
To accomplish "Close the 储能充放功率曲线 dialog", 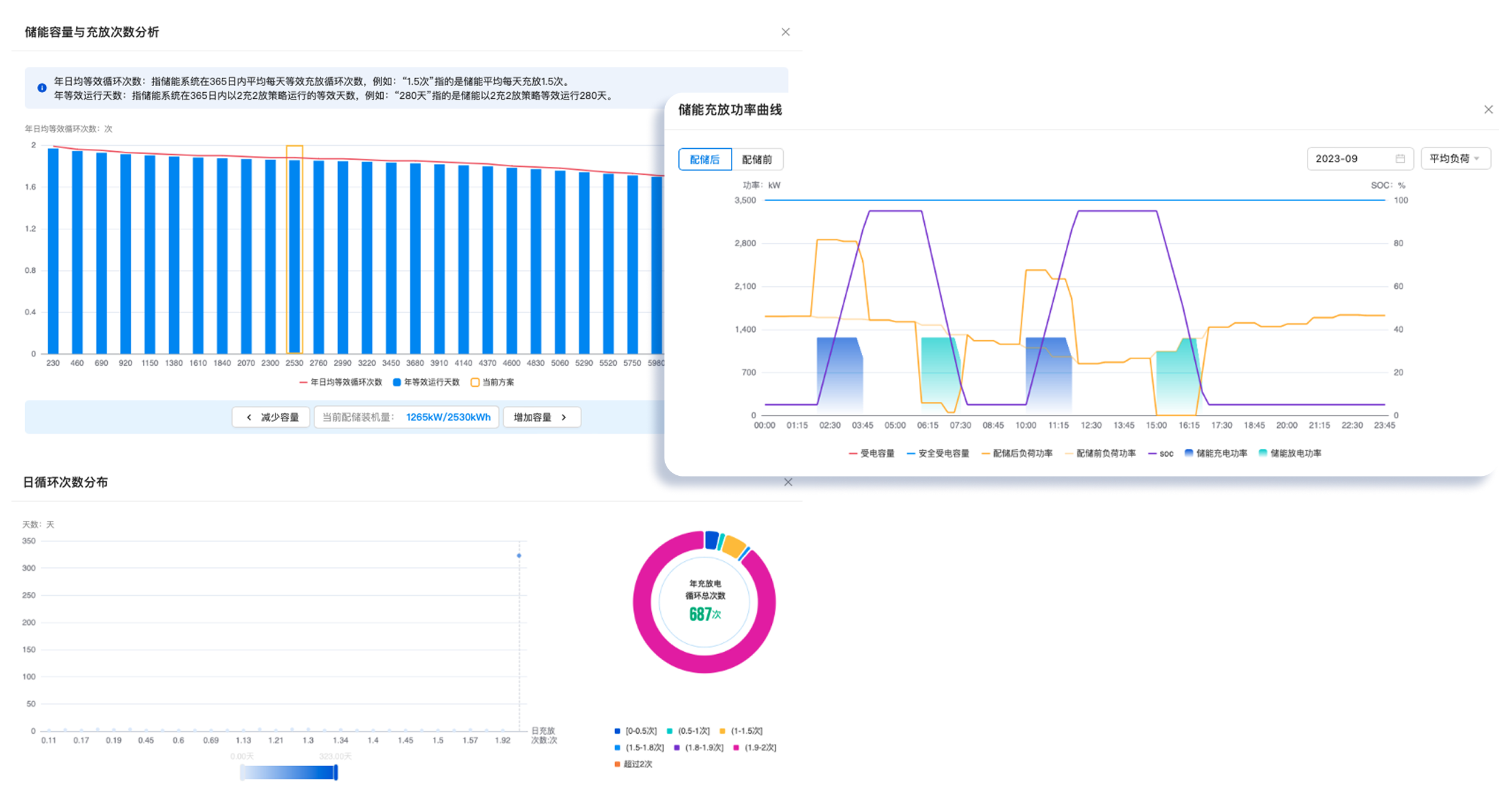I will point(1488,110).
